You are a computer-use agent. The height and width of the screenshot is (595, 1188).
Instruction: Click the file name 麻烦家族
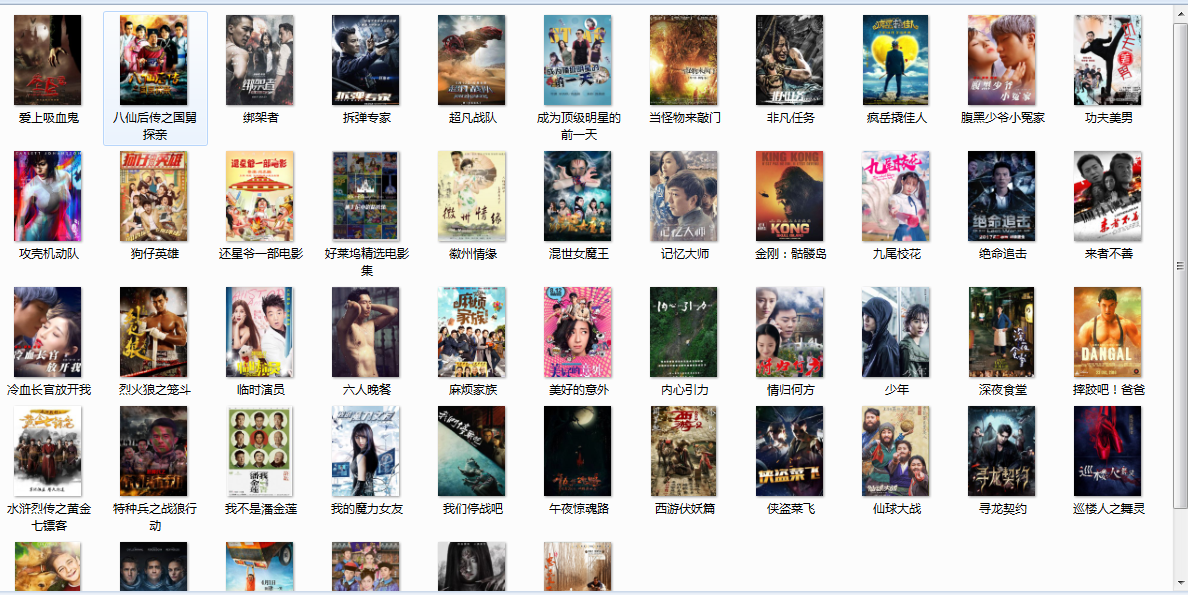473,390
